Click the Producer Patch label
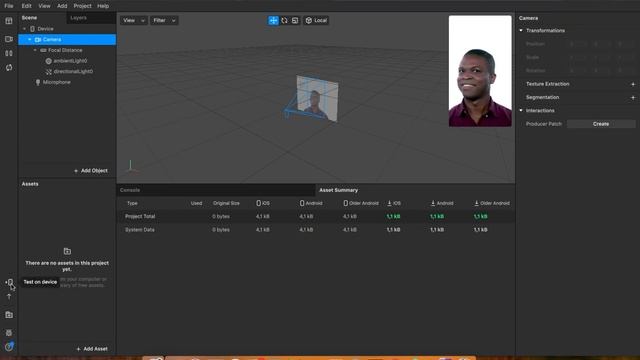The image size is (640, 360). 544,124
